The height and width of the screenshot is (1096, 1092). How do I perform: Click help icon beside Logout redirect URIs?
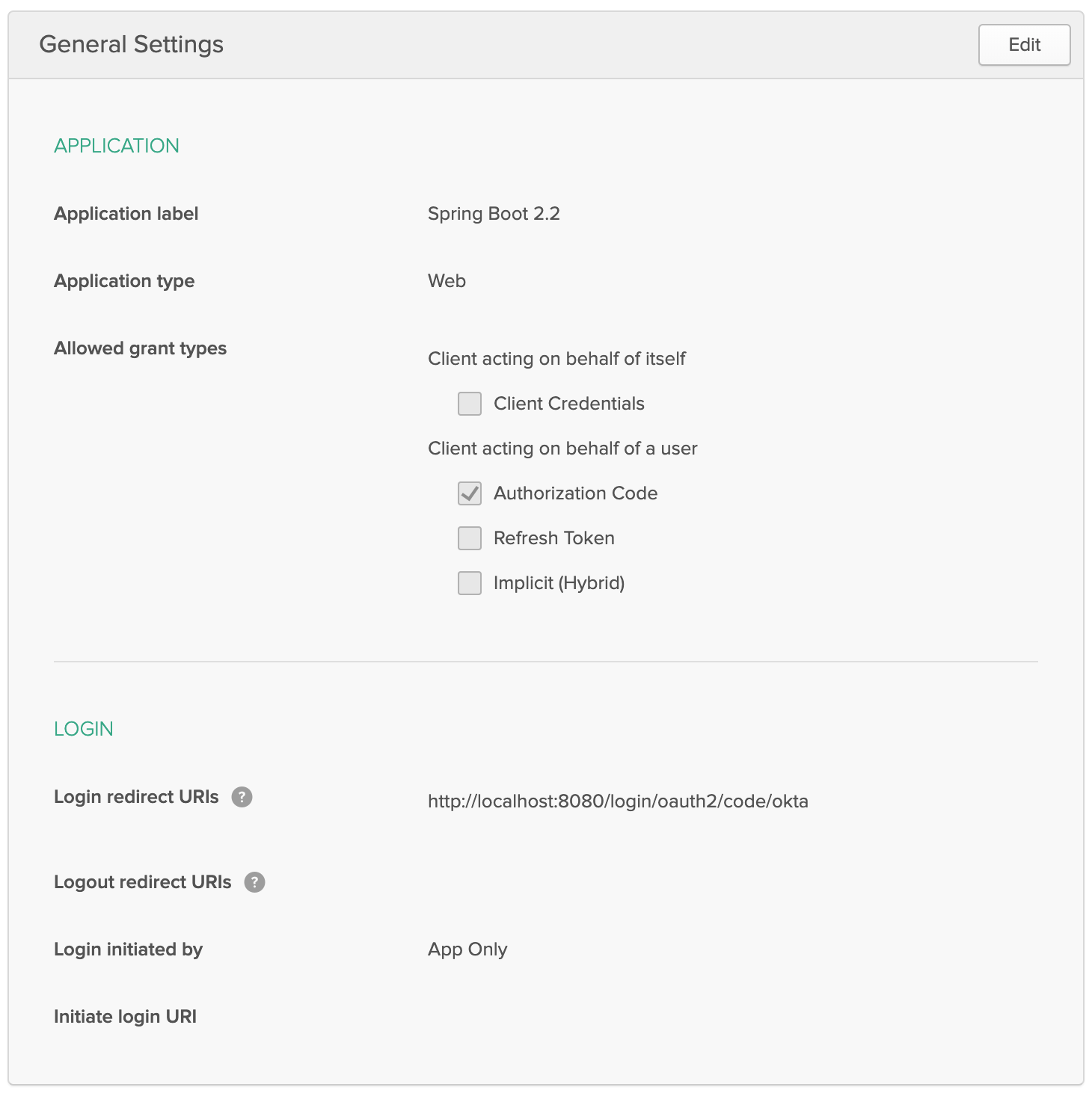click(x=254, y=882)
